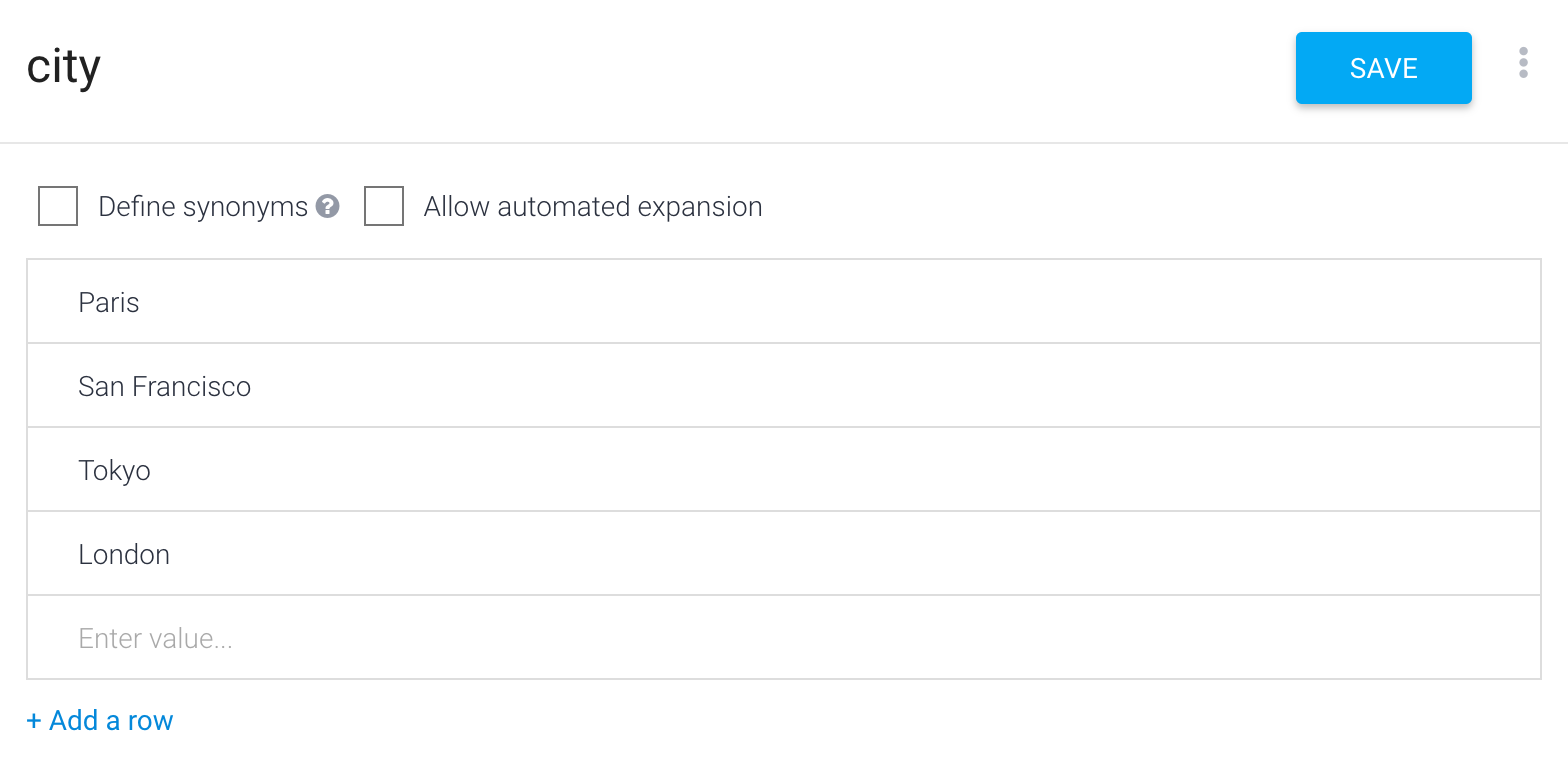This screenshot has height=758, width=1568.
Task: Click the Tokyo text in the third row
Action: pyautogui.click(x=114, y=471)
